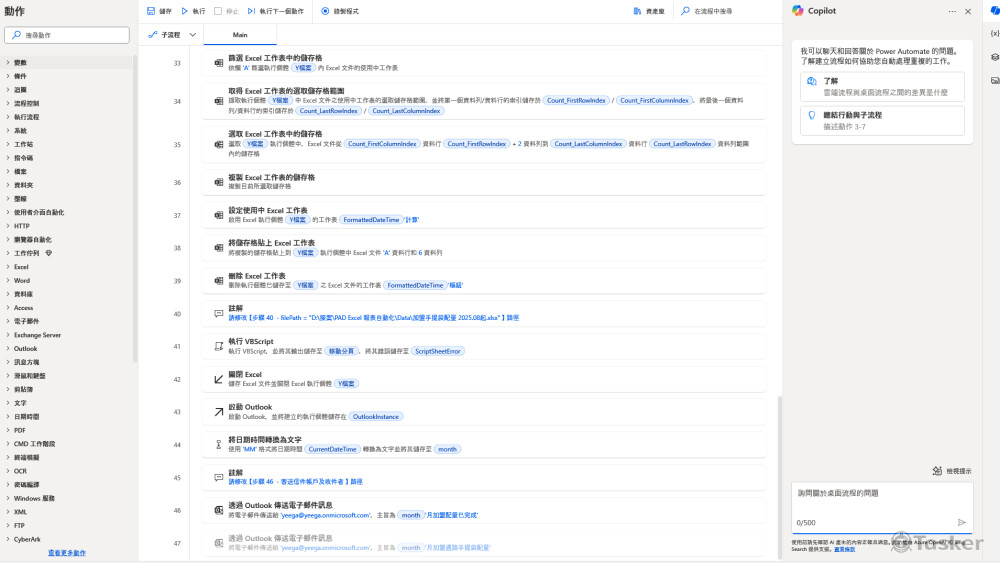This screenshot has width=1000, height=563.
Task: Open the 查看更多動作 link
Action: point(67,553)
